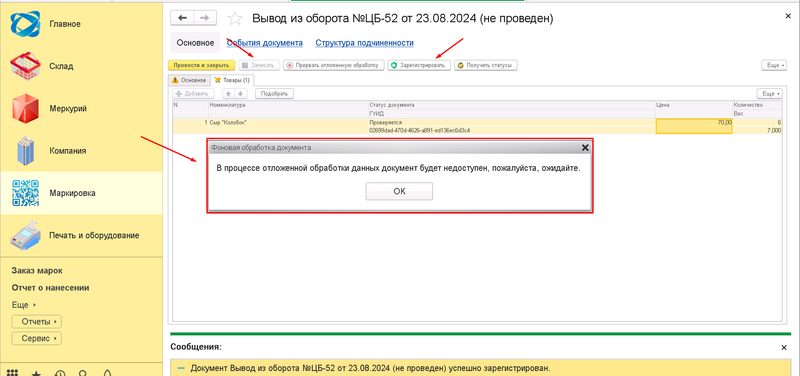The image size is (800, 376).
Task: Add document to favorites with star
Action: tap(235, 19)
